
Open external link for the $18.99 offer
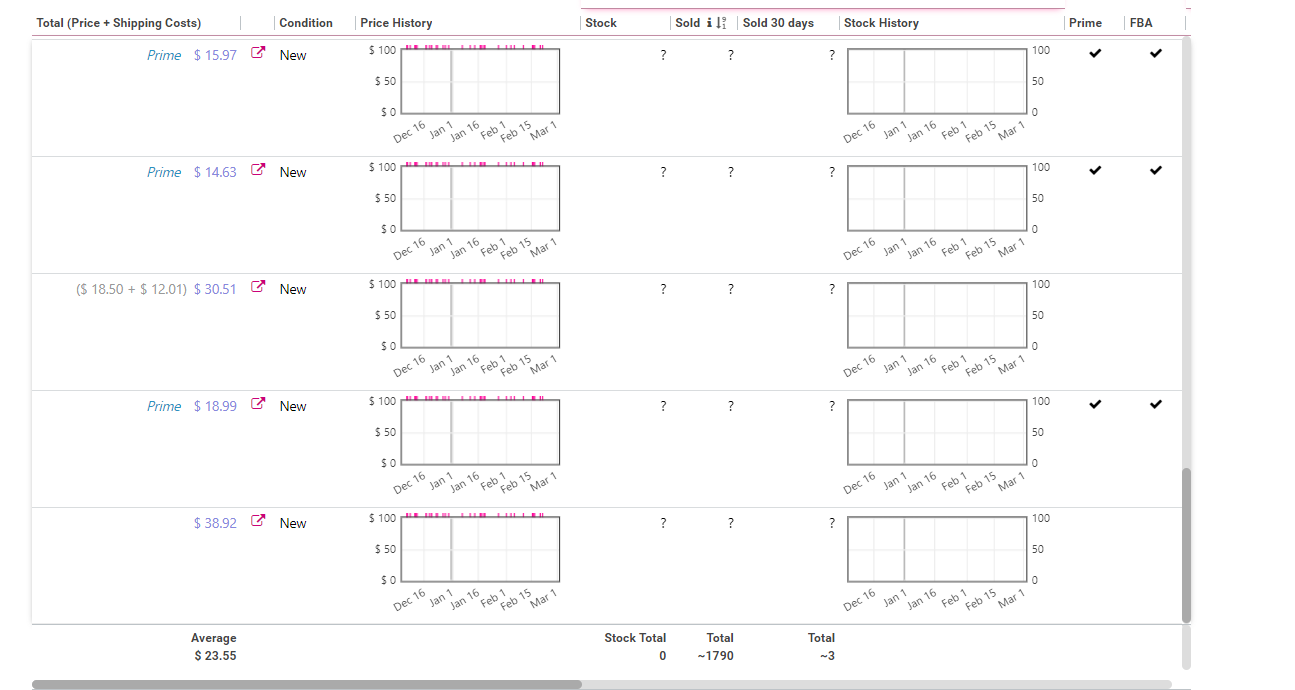pos(258,405)
